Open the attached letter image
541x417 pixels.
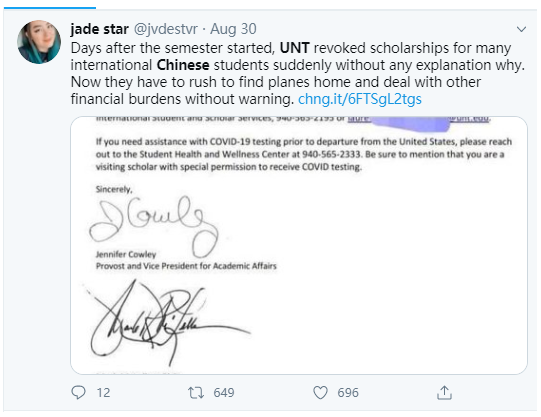coord(299,245)
